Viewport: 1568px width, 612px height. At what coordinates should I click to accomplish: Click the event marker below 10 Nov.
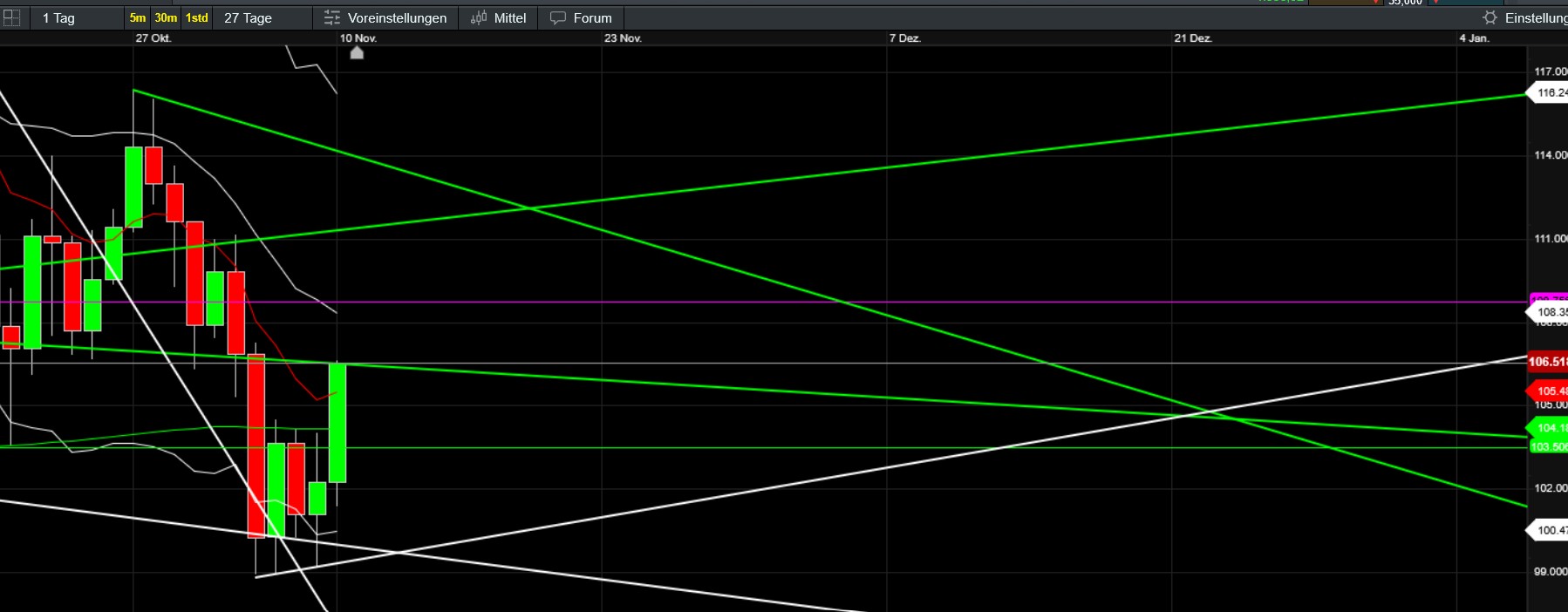tap(357, 53)
